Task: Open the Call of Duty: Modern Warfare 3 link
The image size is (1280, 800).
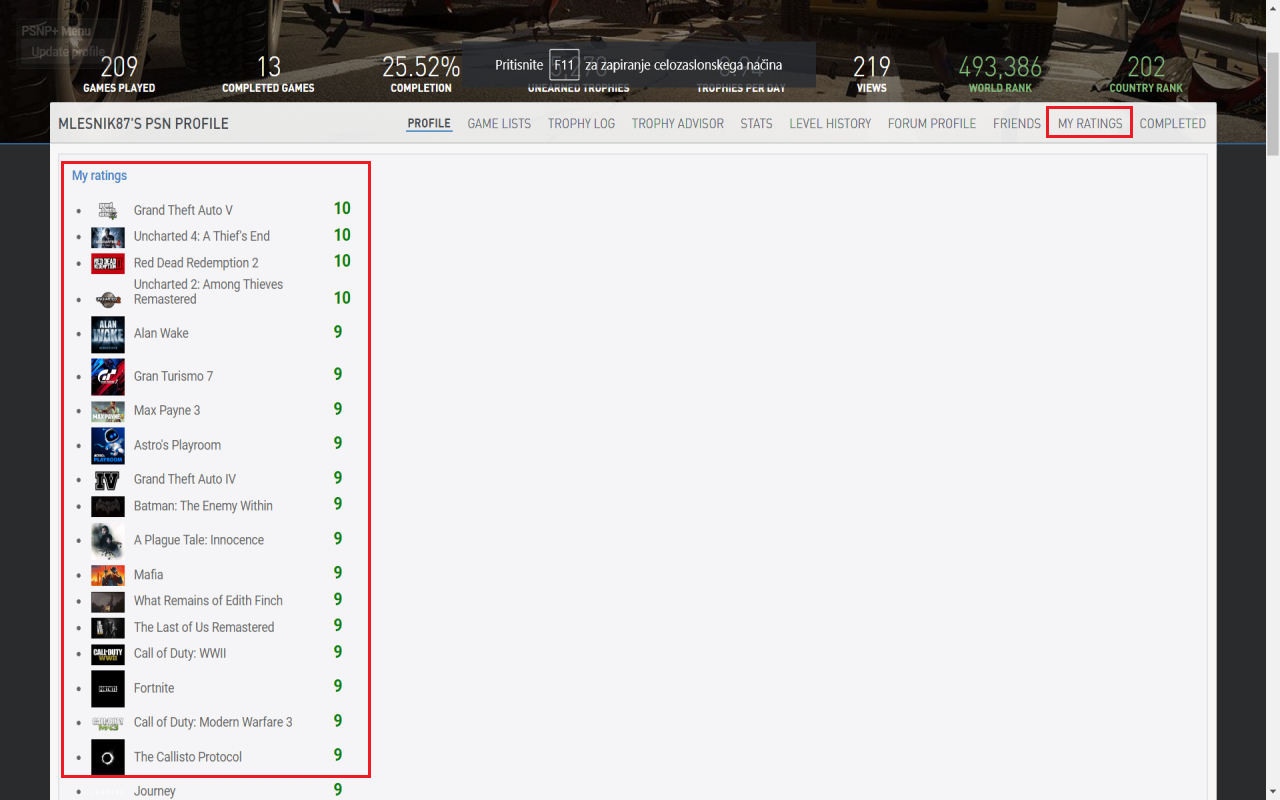Action: (x=213, y=722)
